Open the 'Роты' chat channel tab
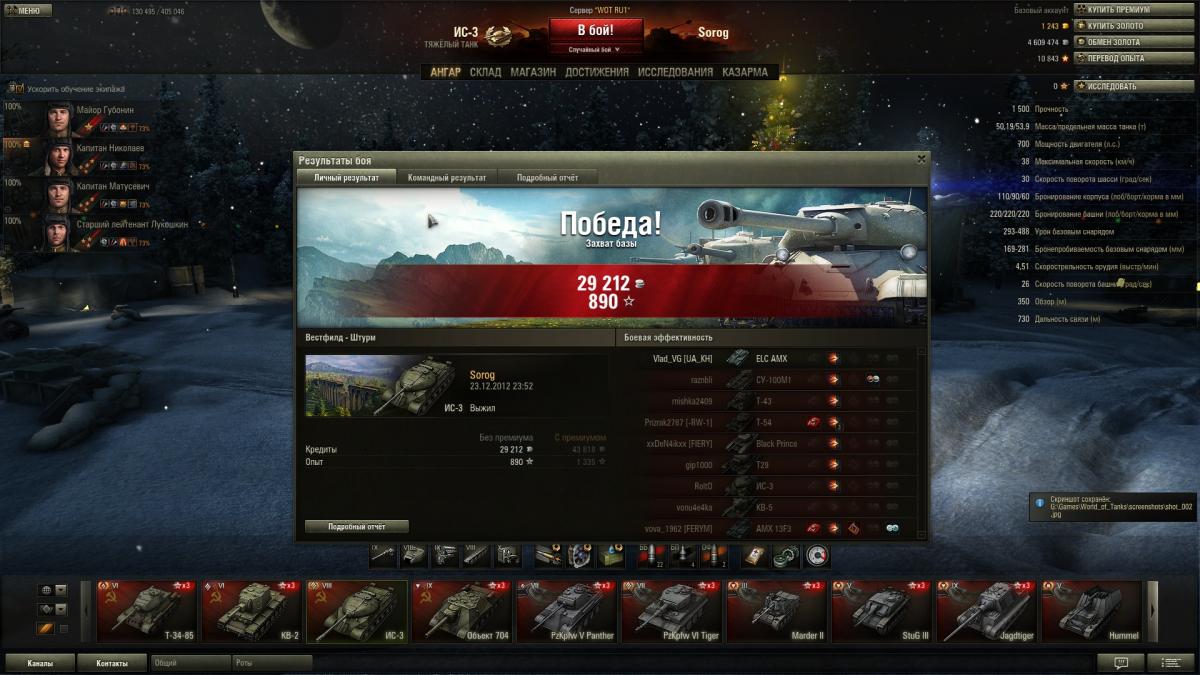The width and height of the screenshot is (1200, 675). pyautogui.click(x=272, y=663)
